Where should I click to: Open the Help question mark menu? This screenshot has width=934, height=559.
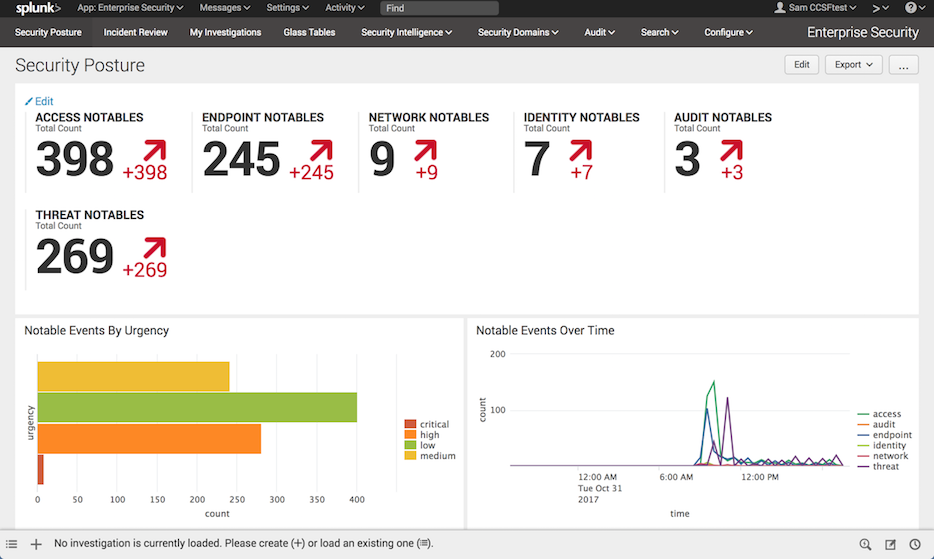click(913, 8)
